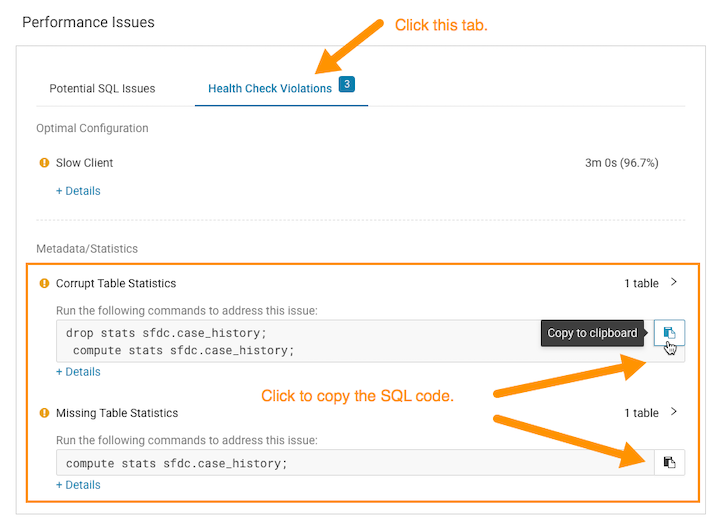
Task: Show Details under Corrupt Table Statistics
Action: 78,372
